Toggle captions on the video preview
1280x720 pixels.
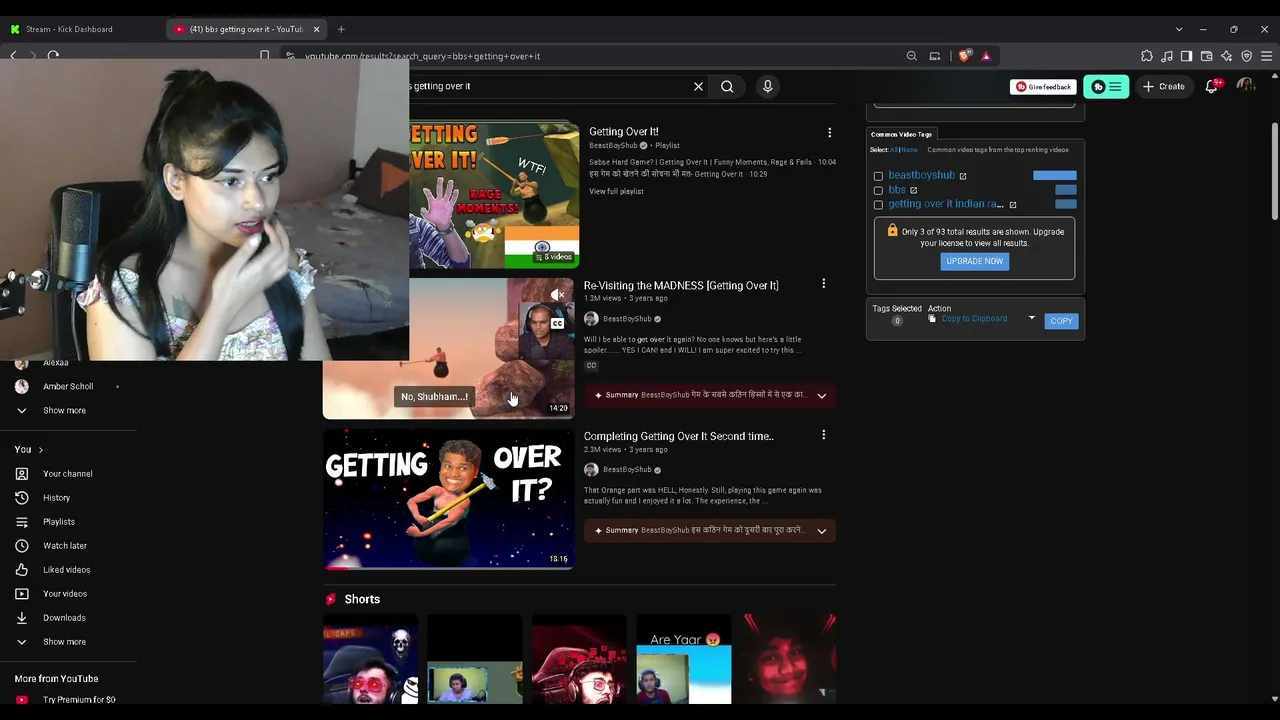tap(557, 323)
